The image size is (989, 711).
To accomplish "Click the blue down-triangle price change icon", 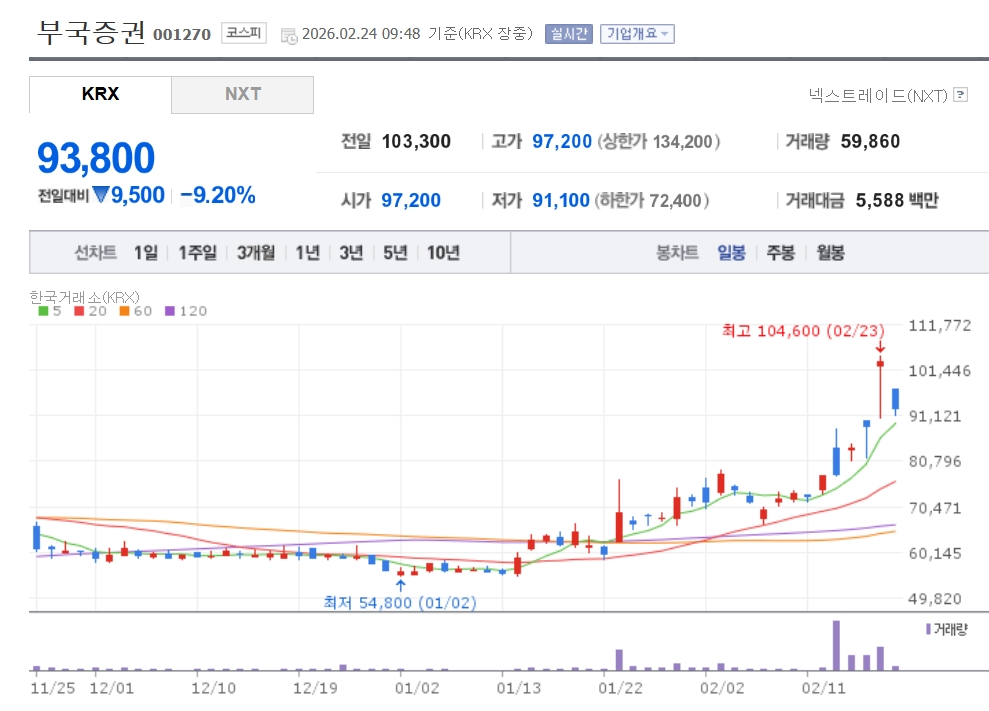I will 99,195.
